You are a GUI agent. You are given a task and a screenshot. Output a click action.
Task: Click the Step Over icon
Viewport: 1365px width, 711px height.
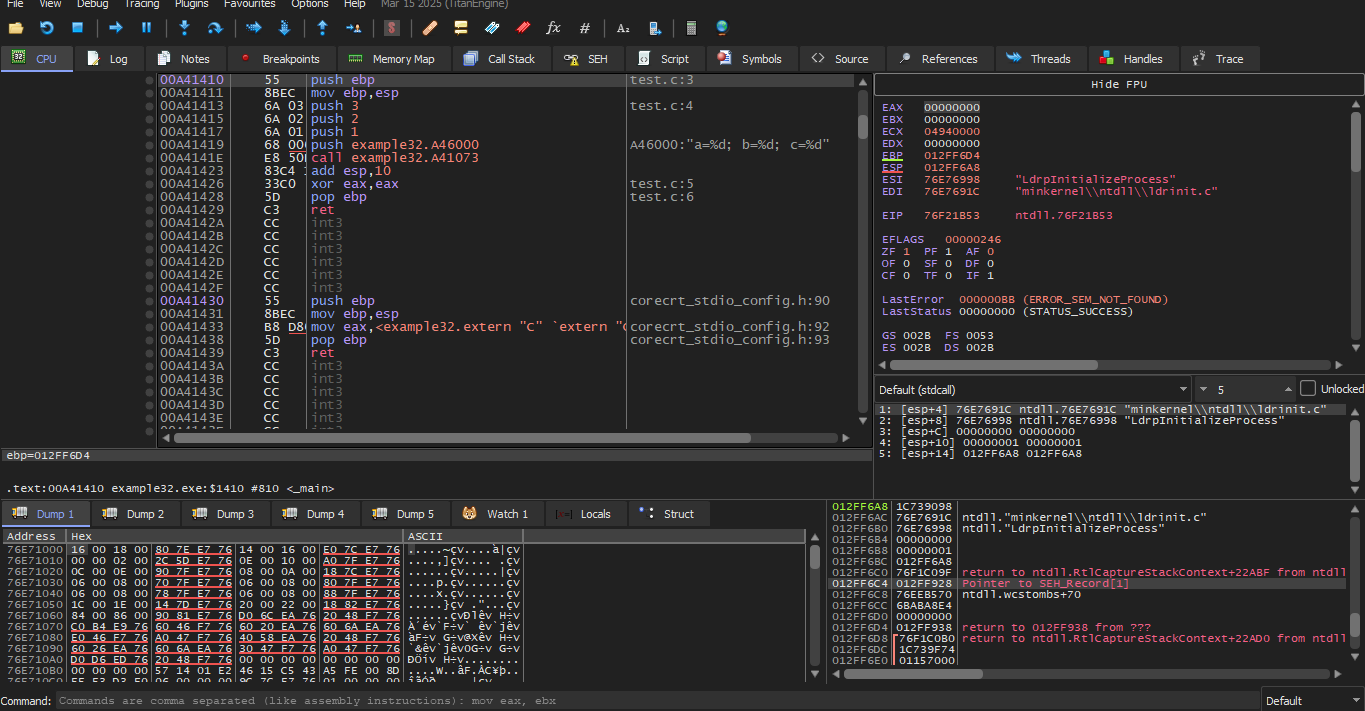click(x=214, y=28)
